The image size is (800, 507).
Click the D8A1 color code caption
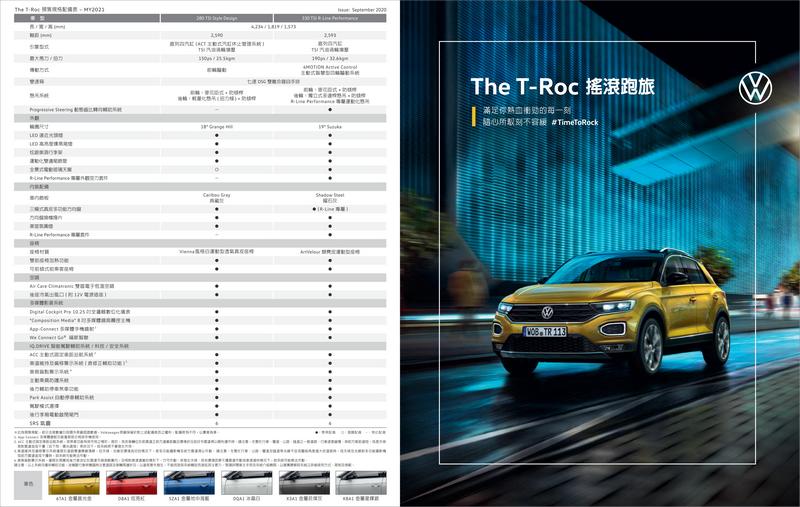(x=132, y=499)
